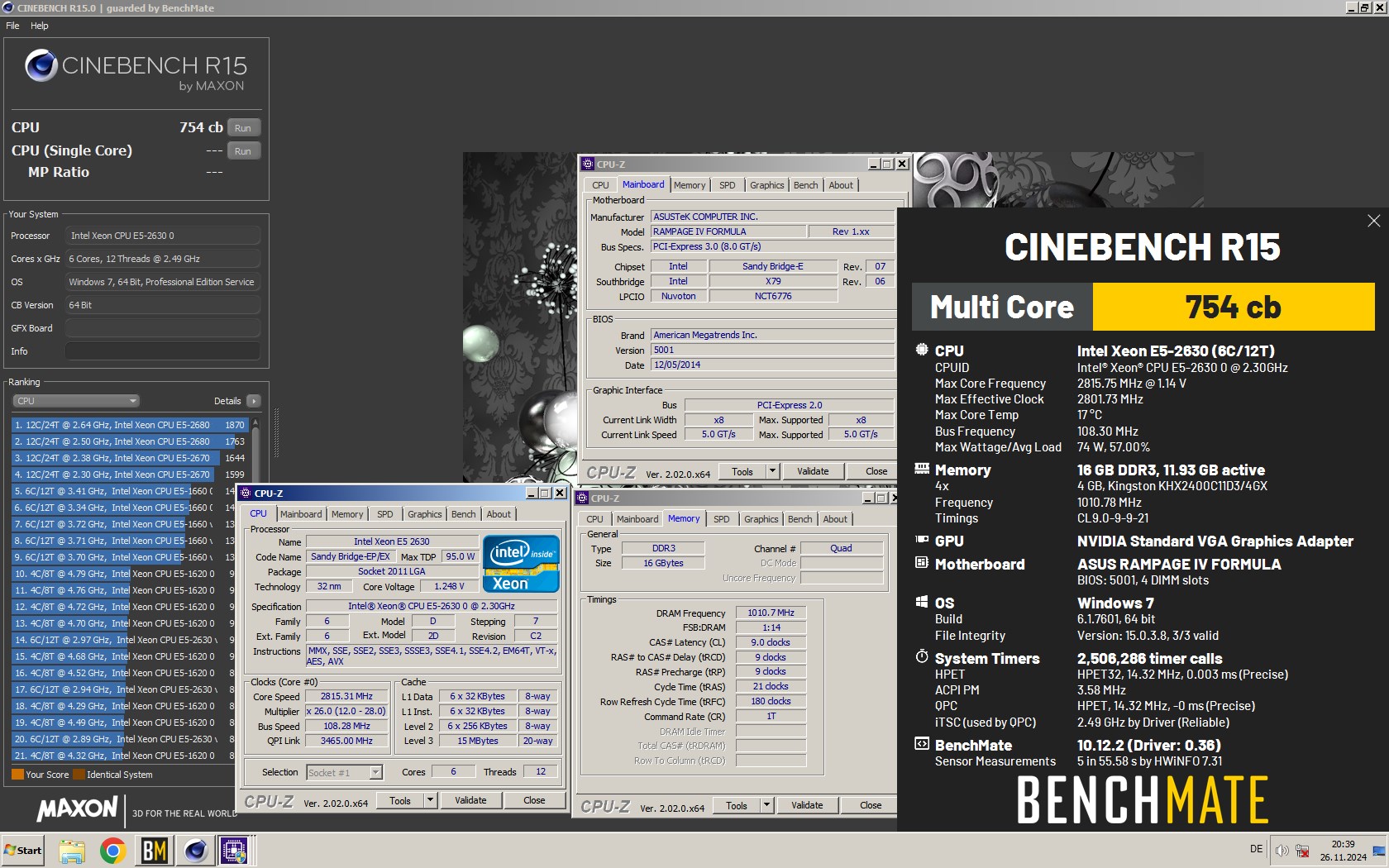
Task: Click the BenchMate GPU section icon
Action: [922, 540]
